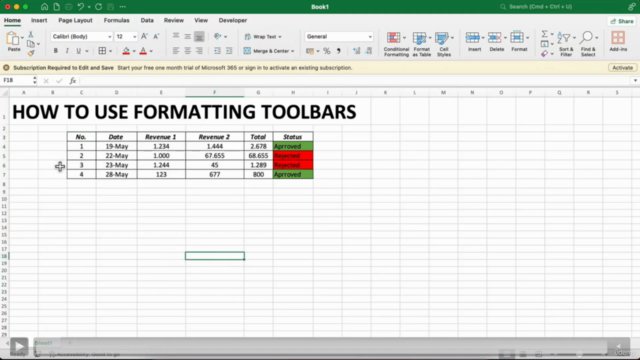640x360 pixels.
Task: Open Conditional Formatting
Action: [x=396, y=44]
